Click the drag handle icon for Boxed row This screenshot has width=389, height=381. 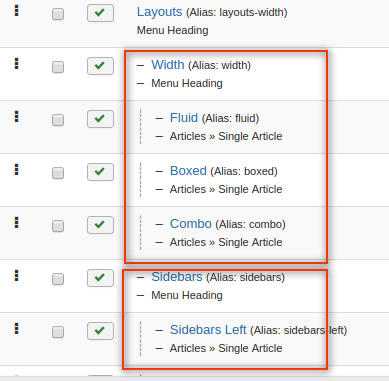click(x=16, y=170)
